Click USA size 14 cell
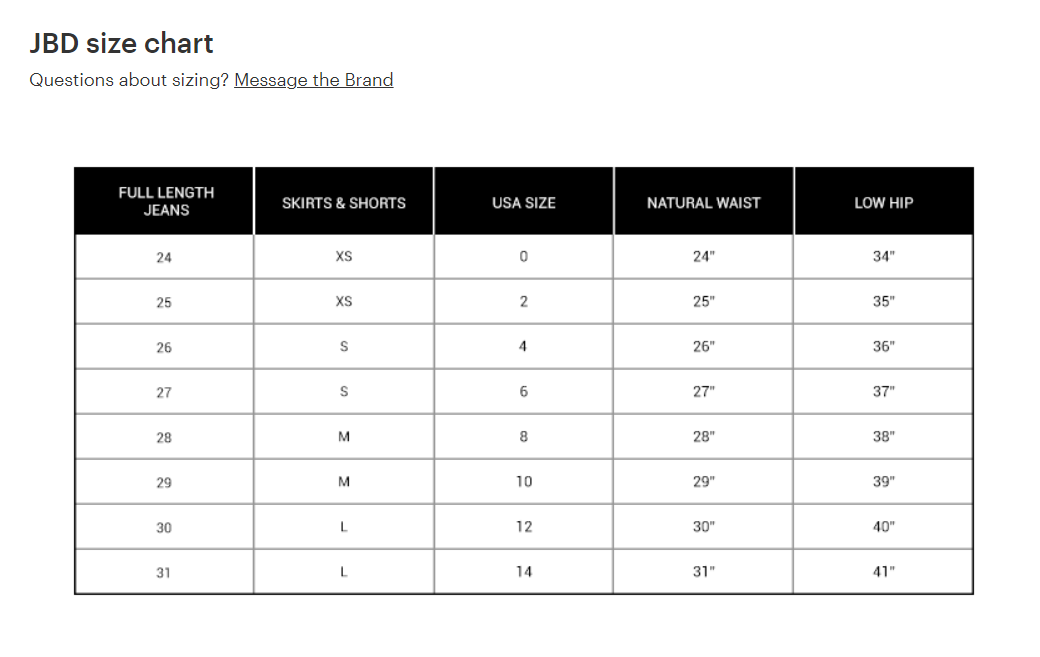The width and height of the screenshot is (1040, 657). (x=524, y=572)
